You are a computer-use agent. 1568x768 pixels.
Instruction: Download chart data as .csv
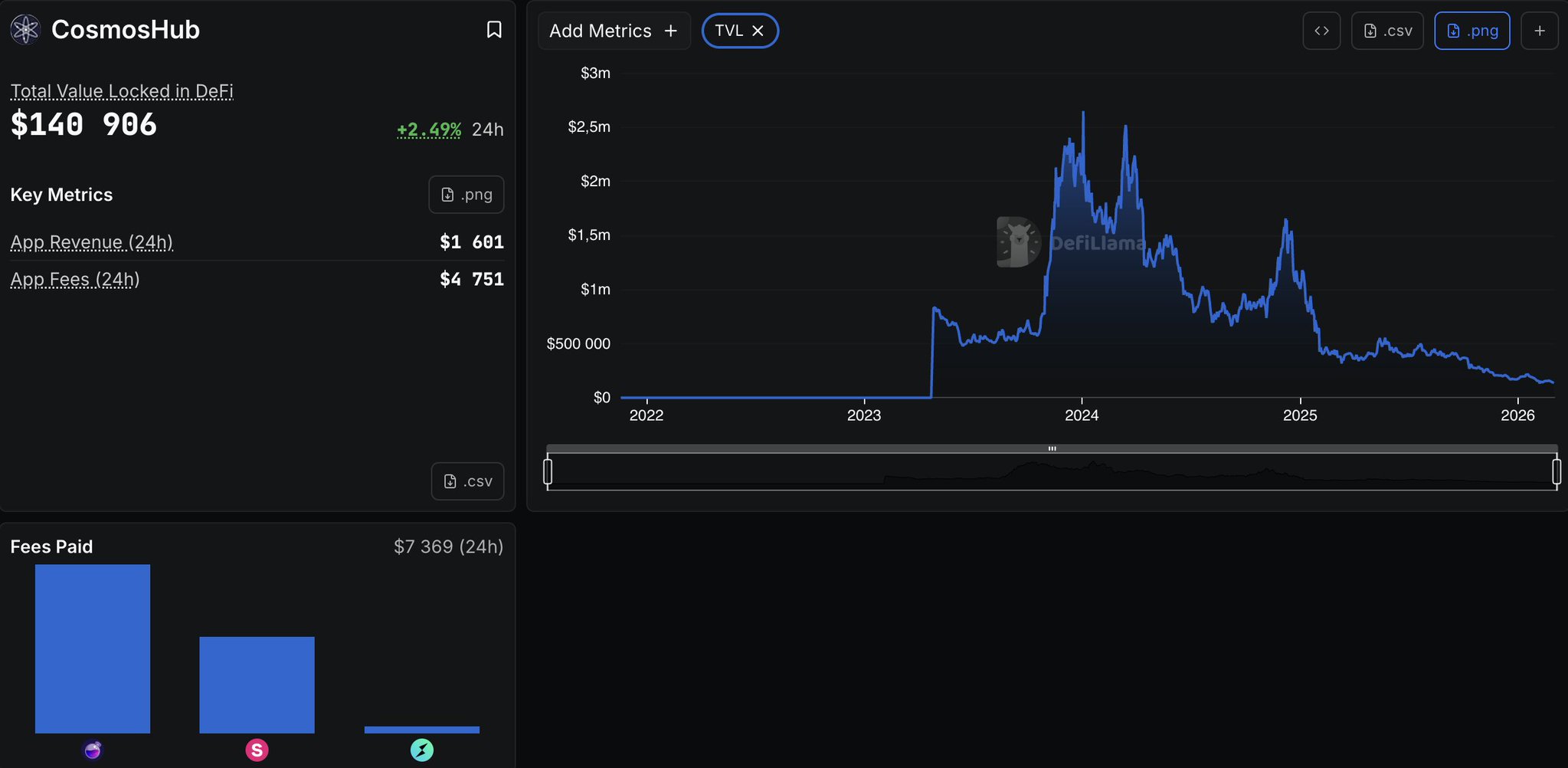(1387, 31)
